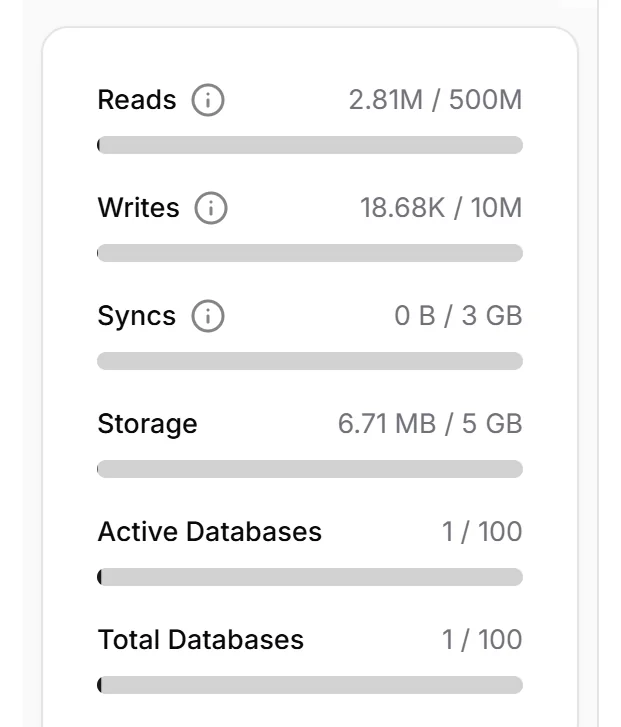The image size is (621, 727).
Task: Click the info icon next to Writes
Action: pos(212,209)
